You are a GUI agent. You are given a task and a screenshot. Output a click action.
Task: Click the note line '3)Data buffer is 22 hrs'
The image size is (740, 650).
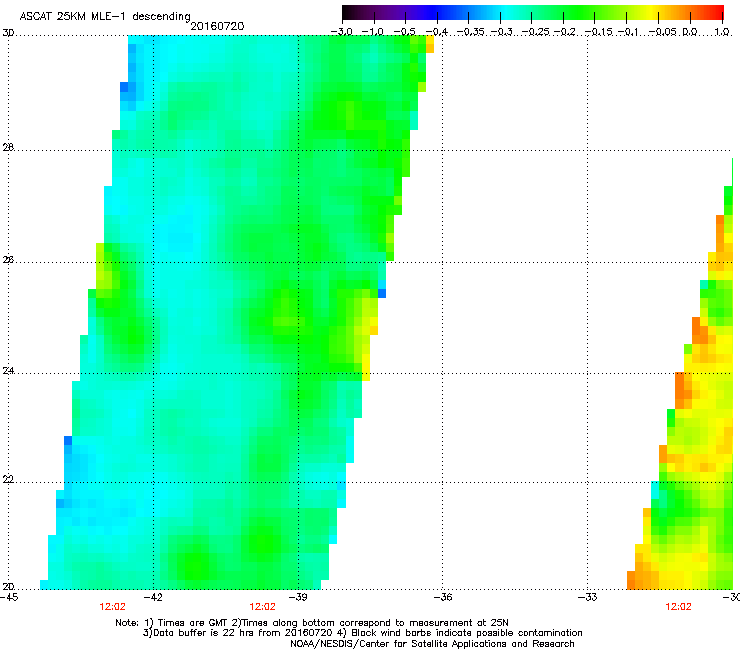pos(362,633)
